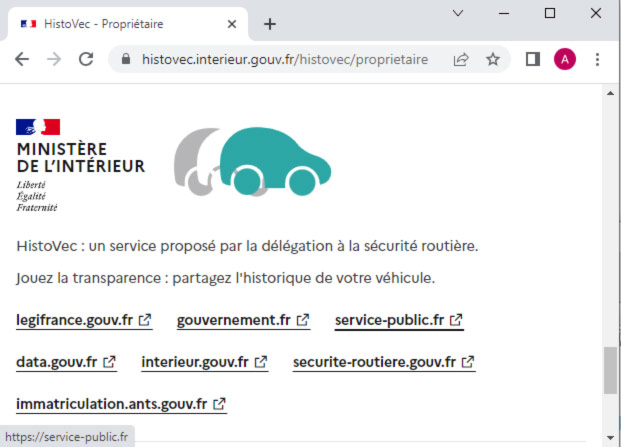This screenshot has height=447, width=621.
Task: Open the browser side panel
Action: coord(533,59)
